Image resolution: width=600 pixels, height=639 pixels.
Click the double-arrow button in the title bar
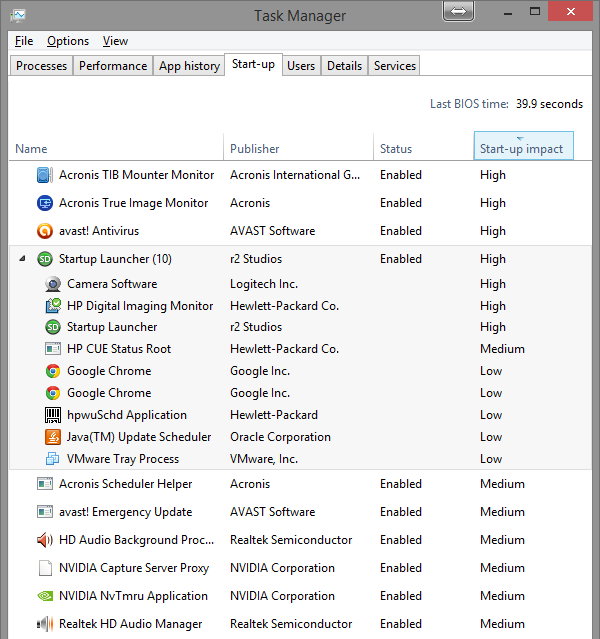[458, 11]
